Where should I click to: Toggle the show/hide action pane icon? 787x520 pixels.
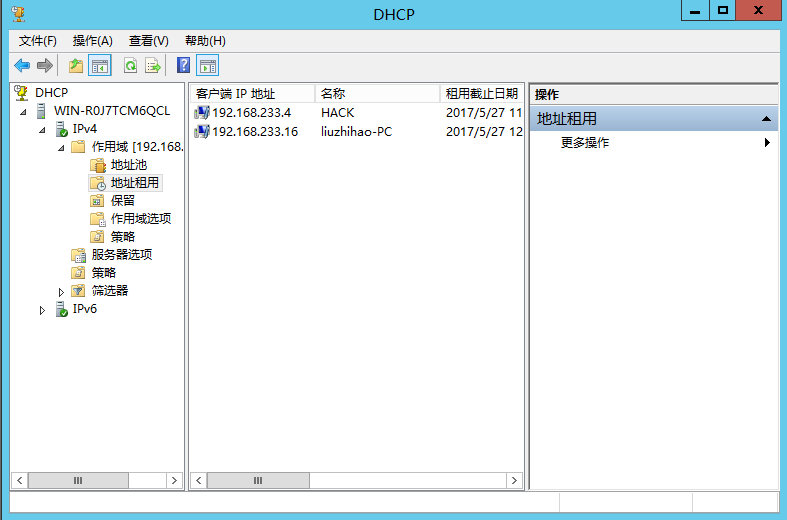208,66
